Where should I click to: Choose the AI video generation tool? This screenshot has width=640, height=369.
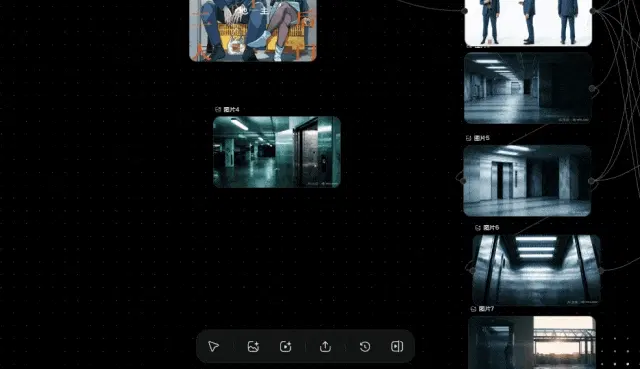point(285,347)
